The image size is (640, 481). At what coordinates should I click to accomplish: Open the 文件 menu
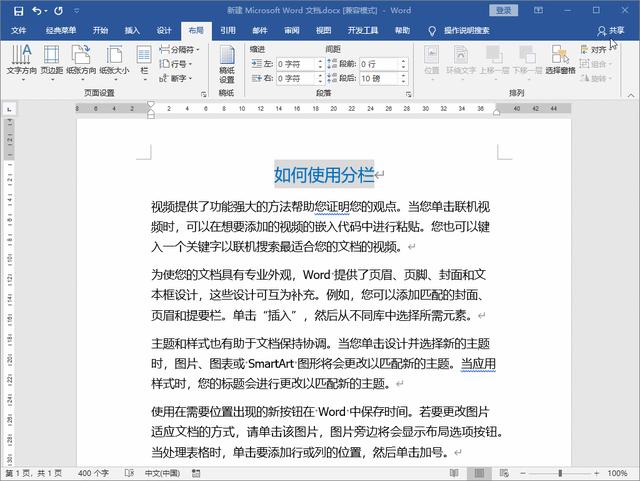(x=19, y=30)
